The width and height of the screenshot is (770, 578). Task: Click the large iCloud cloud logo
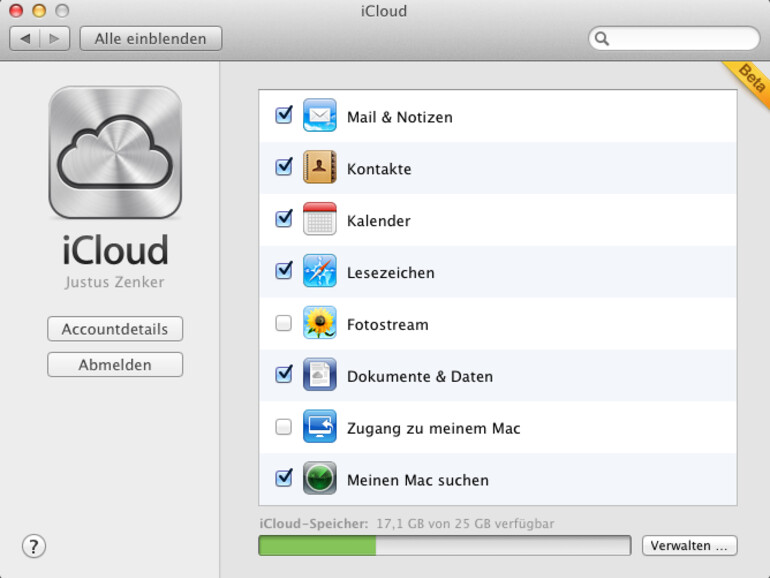(x=115, y=153)
